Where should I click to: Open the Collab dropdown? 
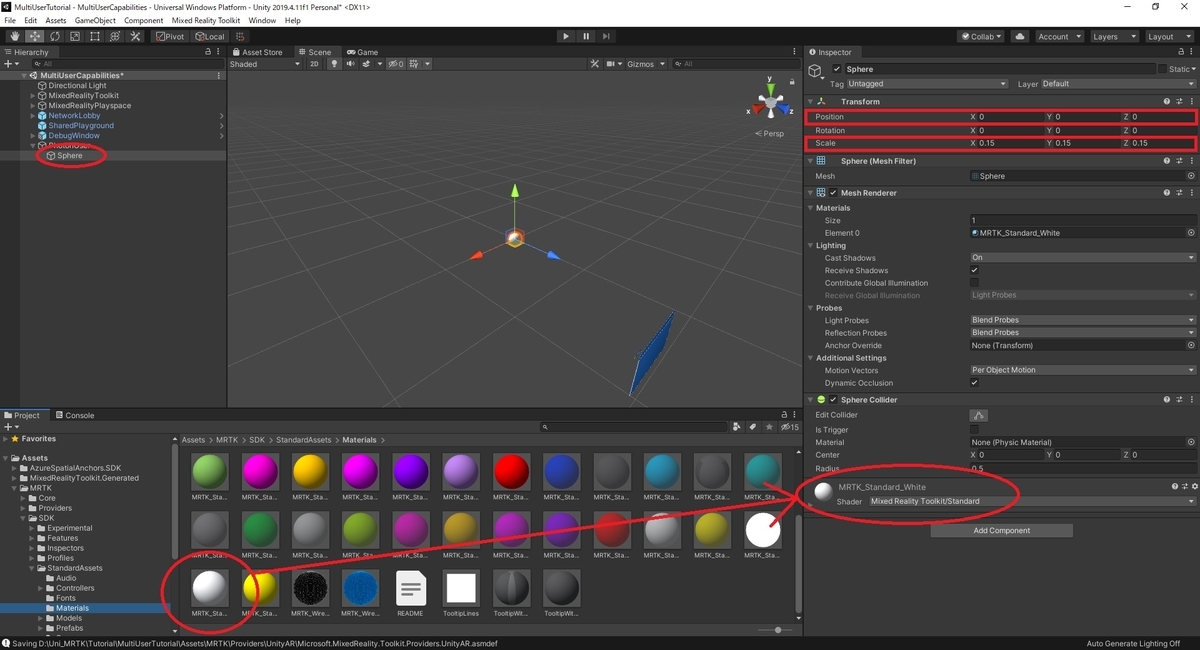coord(982,36)
